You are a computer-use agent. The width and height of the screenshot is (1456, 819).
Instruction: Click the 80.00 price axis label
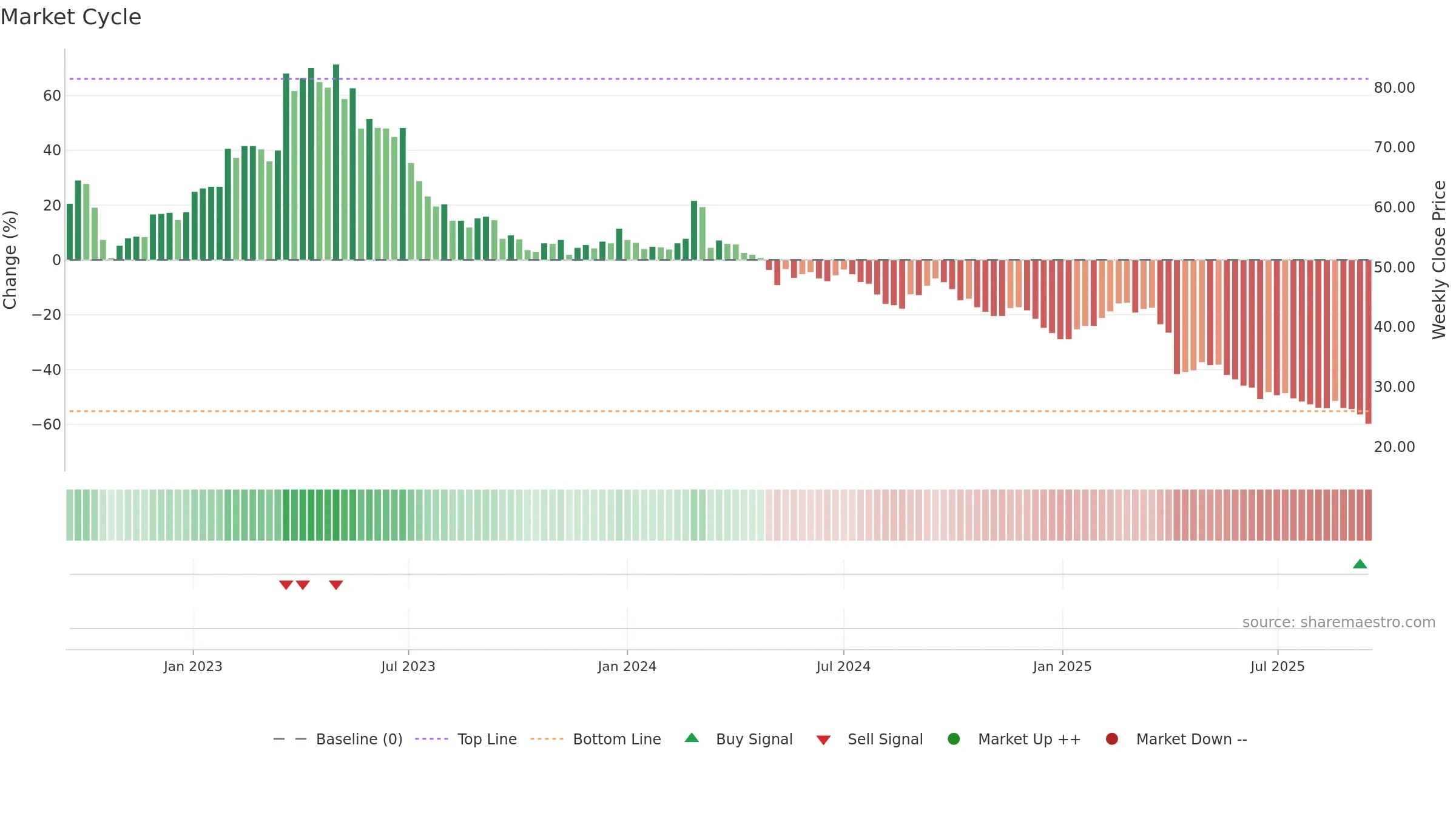click(1394, 88)
